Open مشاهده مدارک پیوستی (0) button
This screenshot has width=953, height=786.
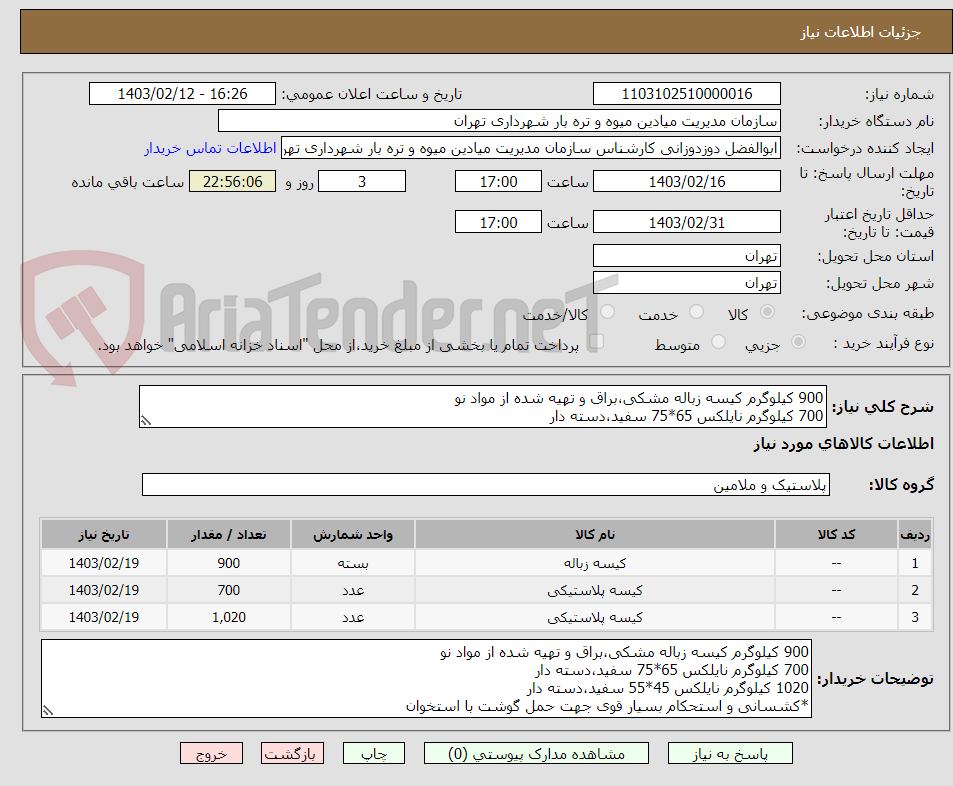(x=536, y=753)
